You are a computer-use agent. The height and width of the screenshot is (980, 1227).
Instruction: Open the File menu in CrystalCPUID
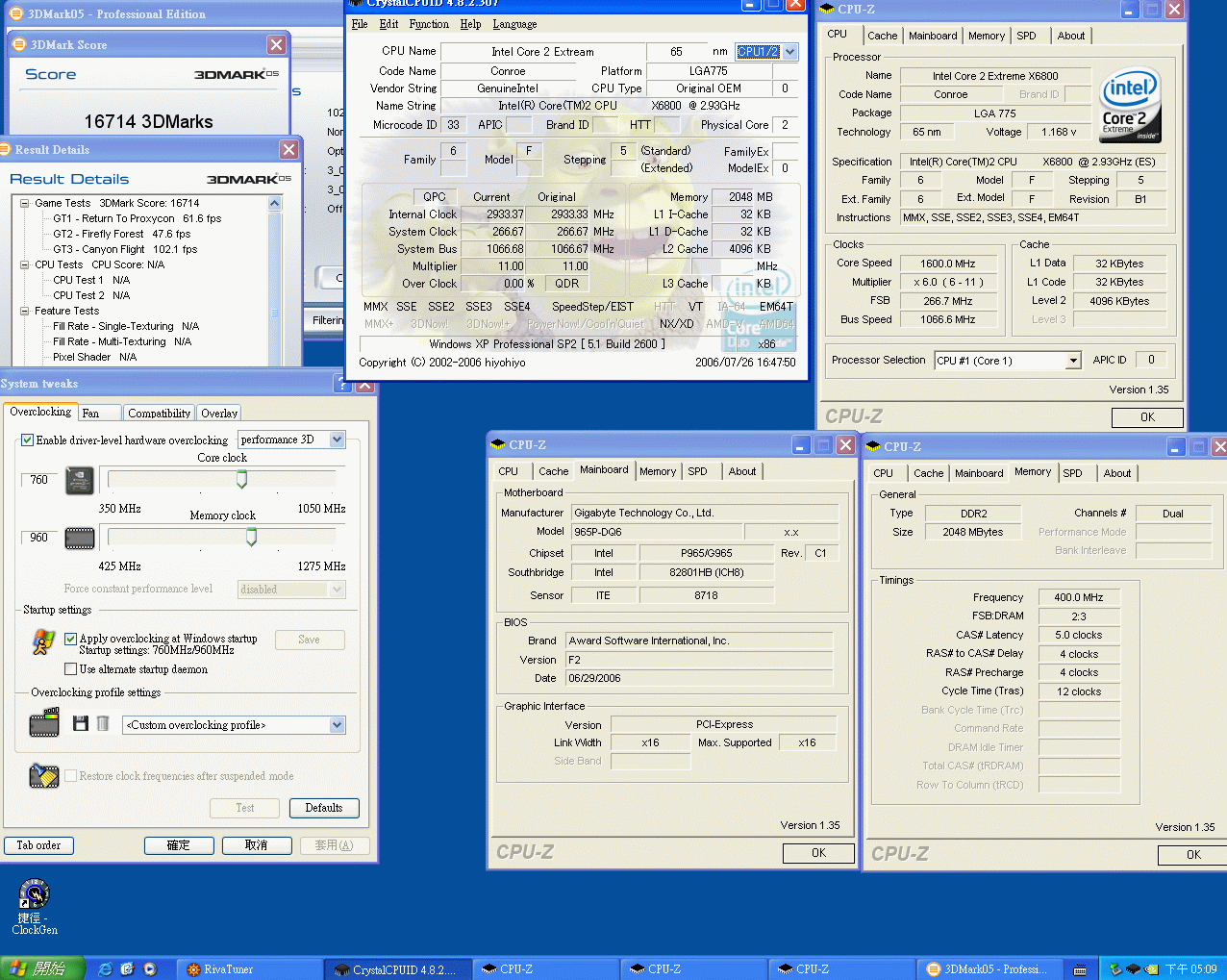pos(360,24)
